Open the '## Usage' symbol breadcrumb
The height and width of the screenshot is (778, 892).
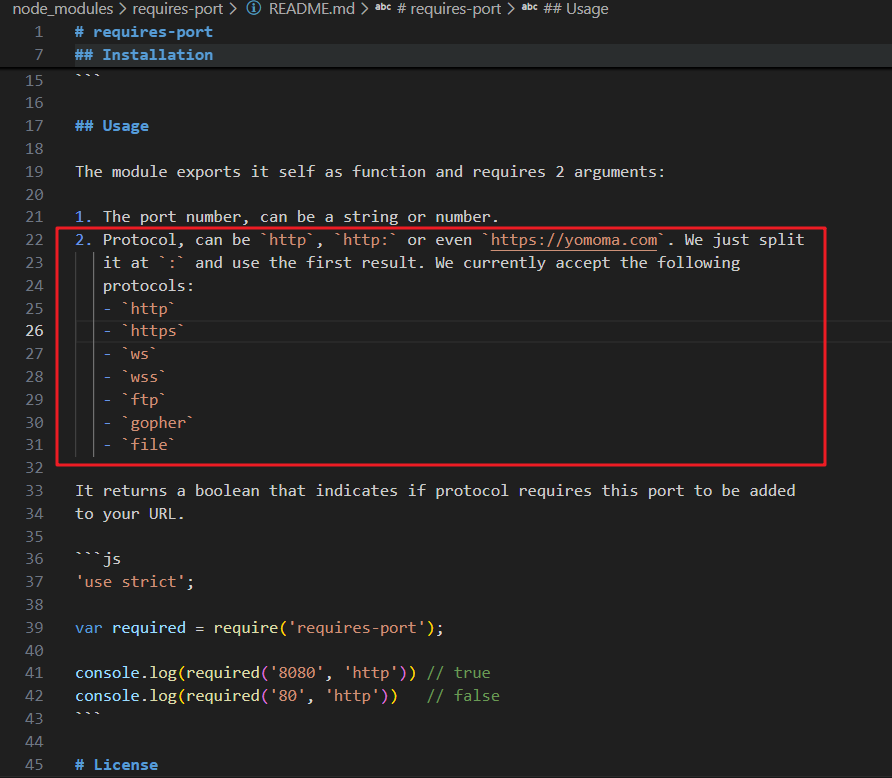click(576, 9)
